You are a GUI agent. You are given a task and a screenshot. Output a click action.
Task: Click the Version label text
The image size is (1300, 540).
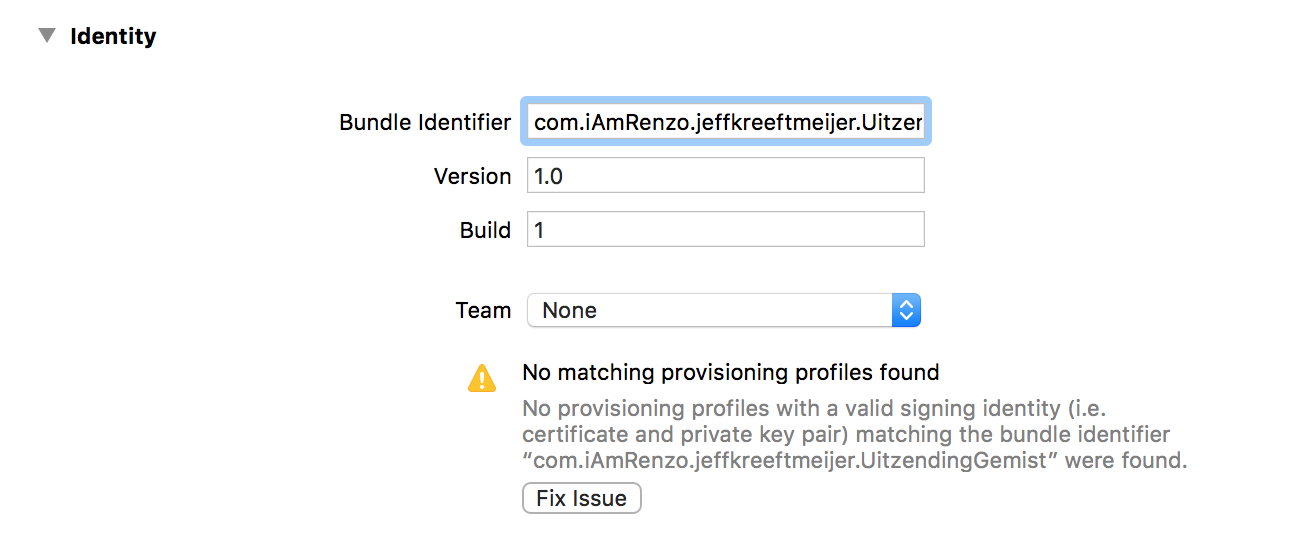(x=473, y=176)
